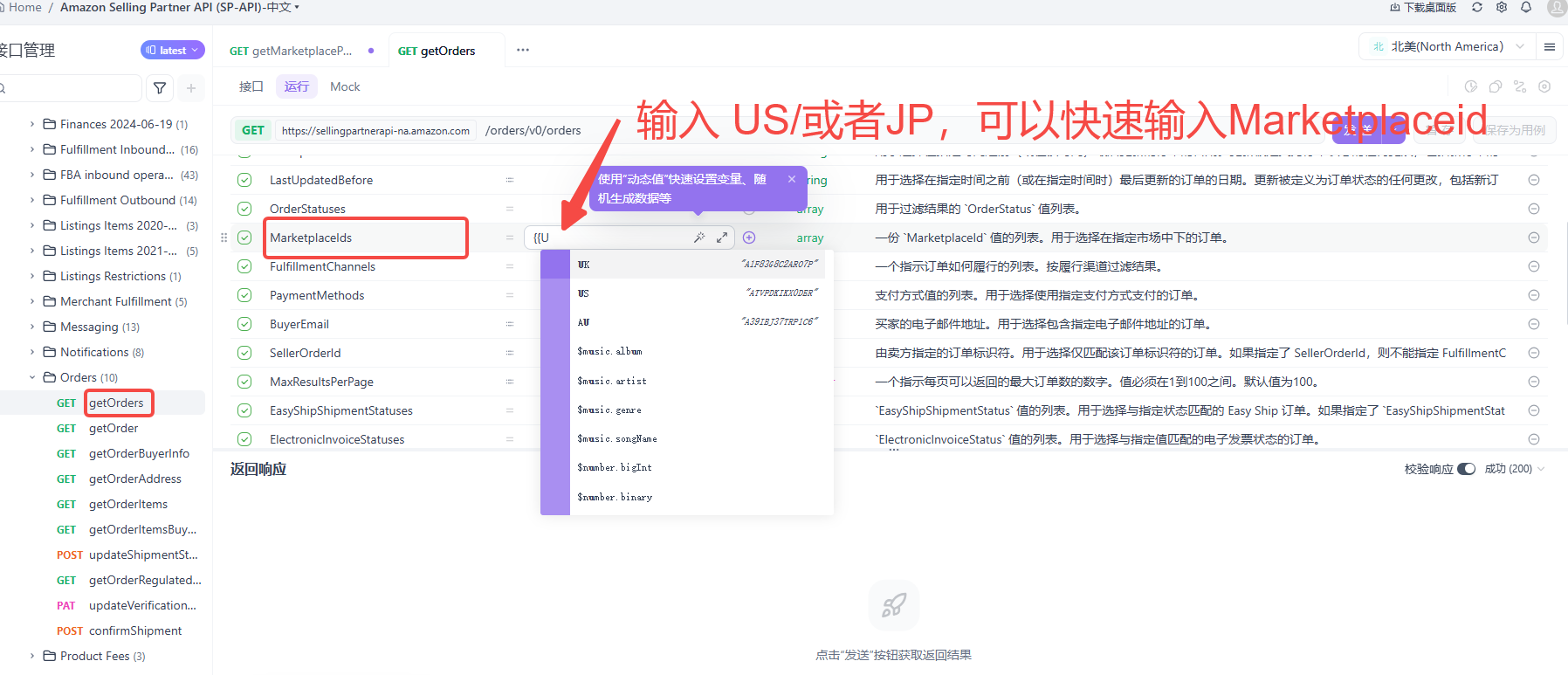Screen dimensions: 1568x675
Task: Remove the BuyerEmail parameter row
Action: coord(1534,324)
